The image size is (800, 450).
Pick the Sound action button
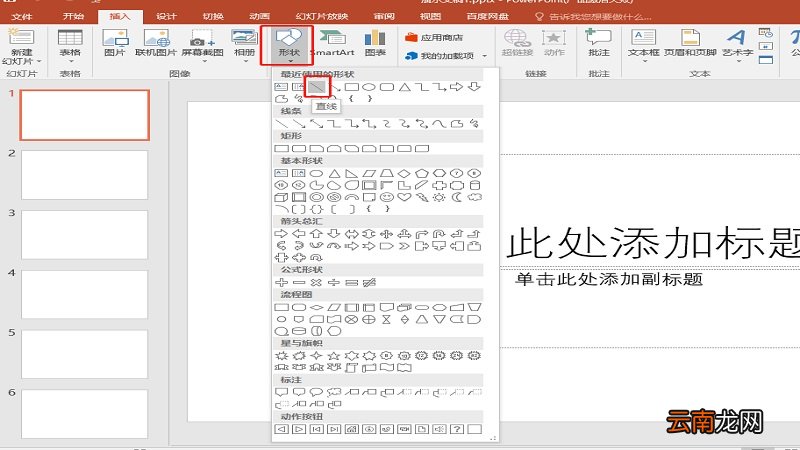coord(439,429)
